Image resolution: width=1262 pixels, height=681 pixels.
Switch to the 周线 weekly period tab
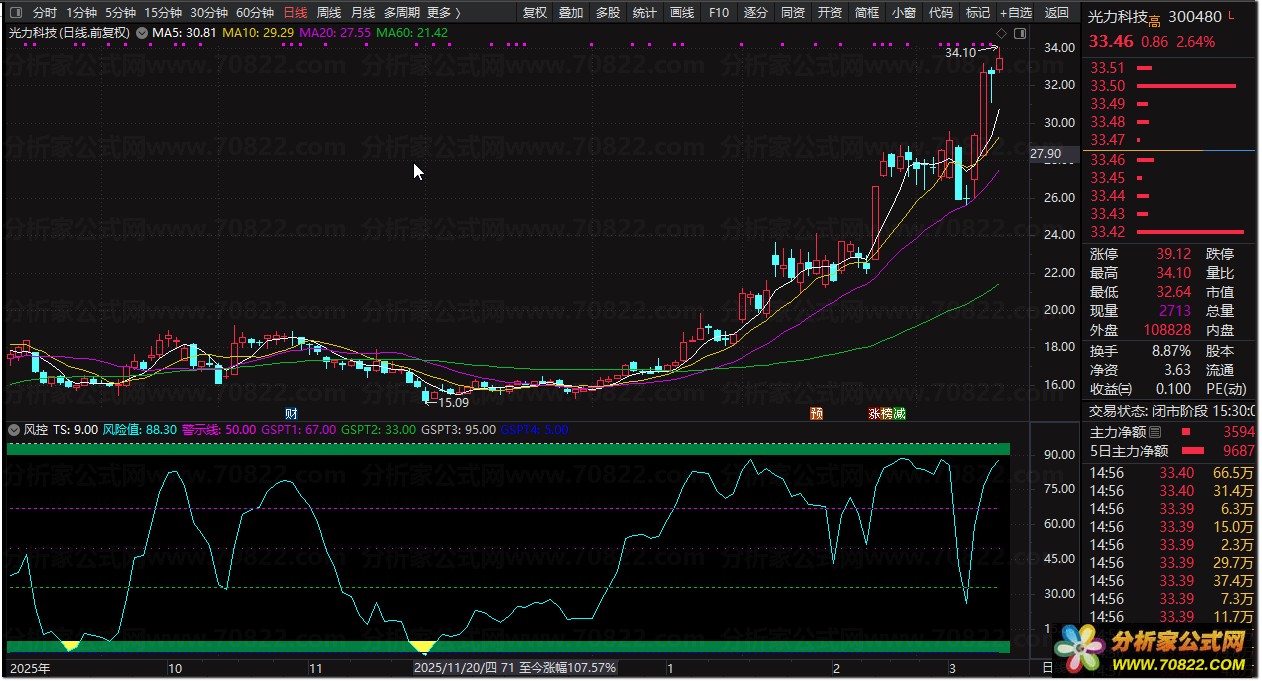[329, 13]
